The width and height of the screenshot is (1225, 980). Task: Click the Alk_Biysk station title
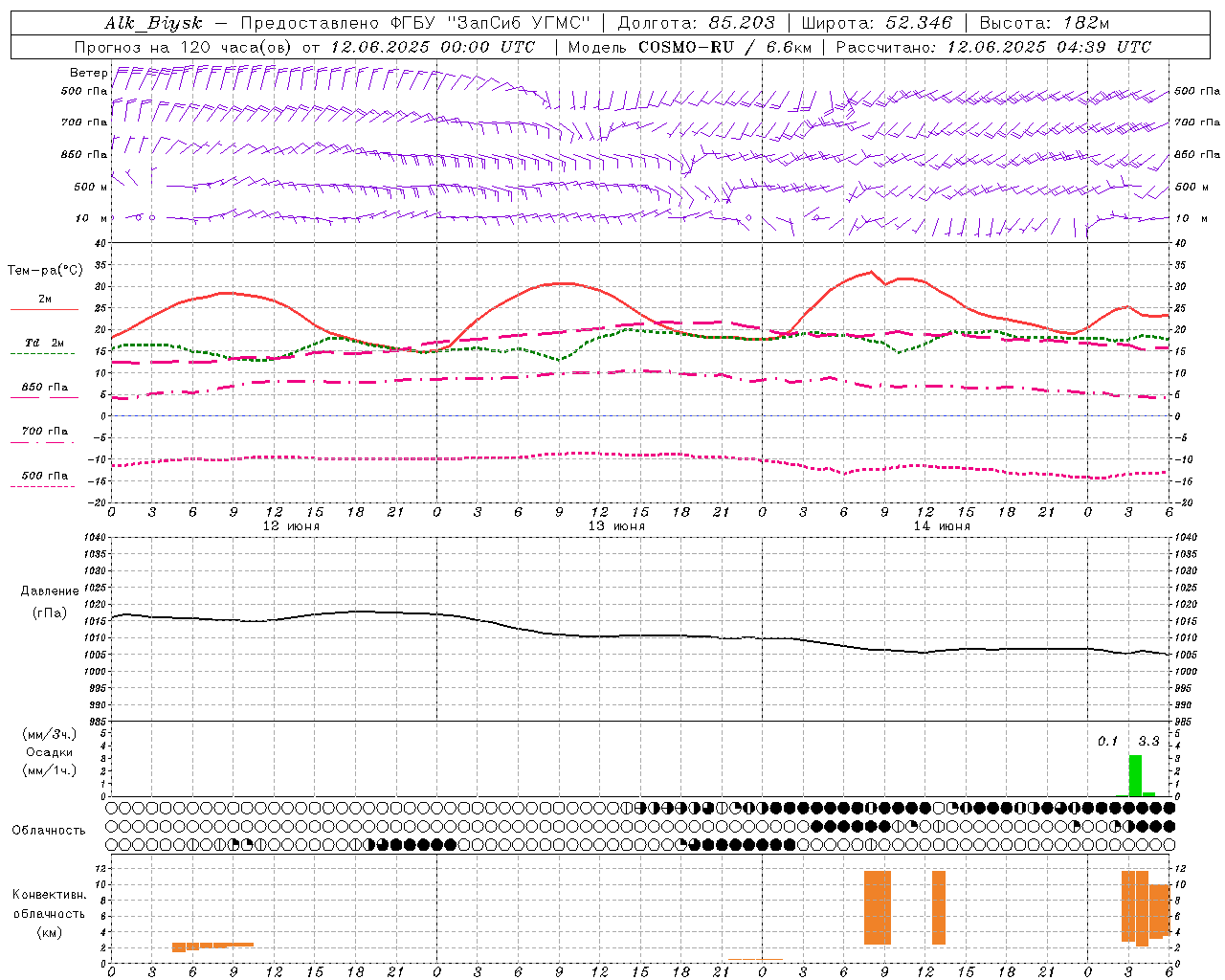tap(153, 24)
